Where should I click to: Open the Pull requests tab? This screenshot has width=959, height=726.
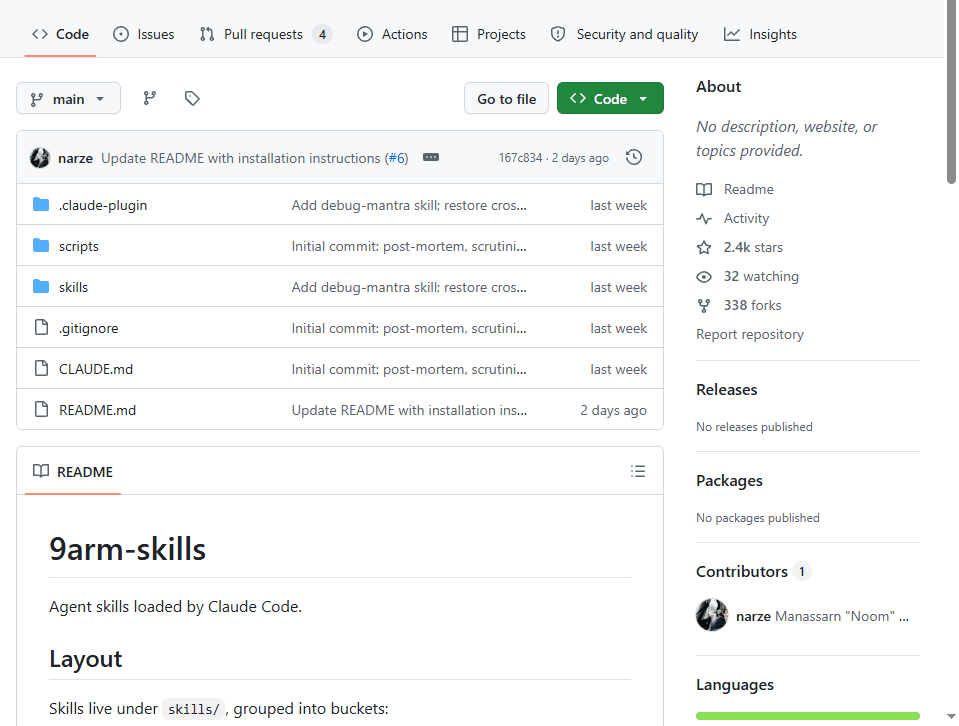click(265, 34)
